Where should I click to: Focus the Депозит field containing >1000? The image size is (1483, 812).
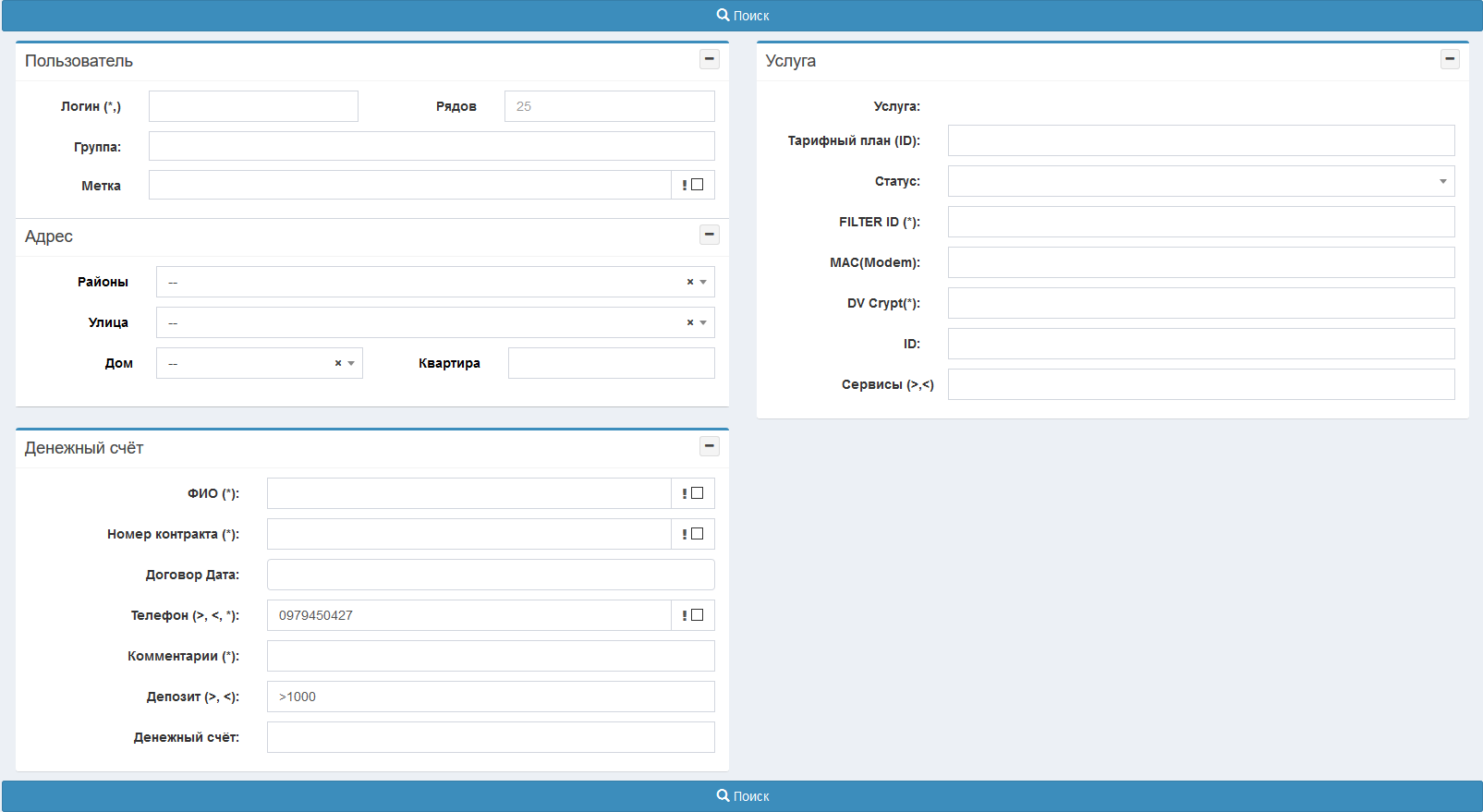pos(490,697)
